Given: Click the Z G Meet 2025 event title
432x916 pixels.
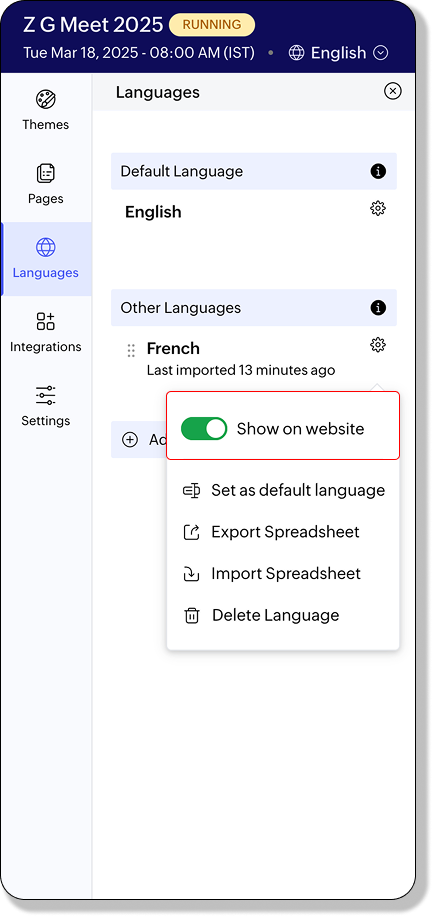Looking at the screenshot, I should tap(93, 25).
